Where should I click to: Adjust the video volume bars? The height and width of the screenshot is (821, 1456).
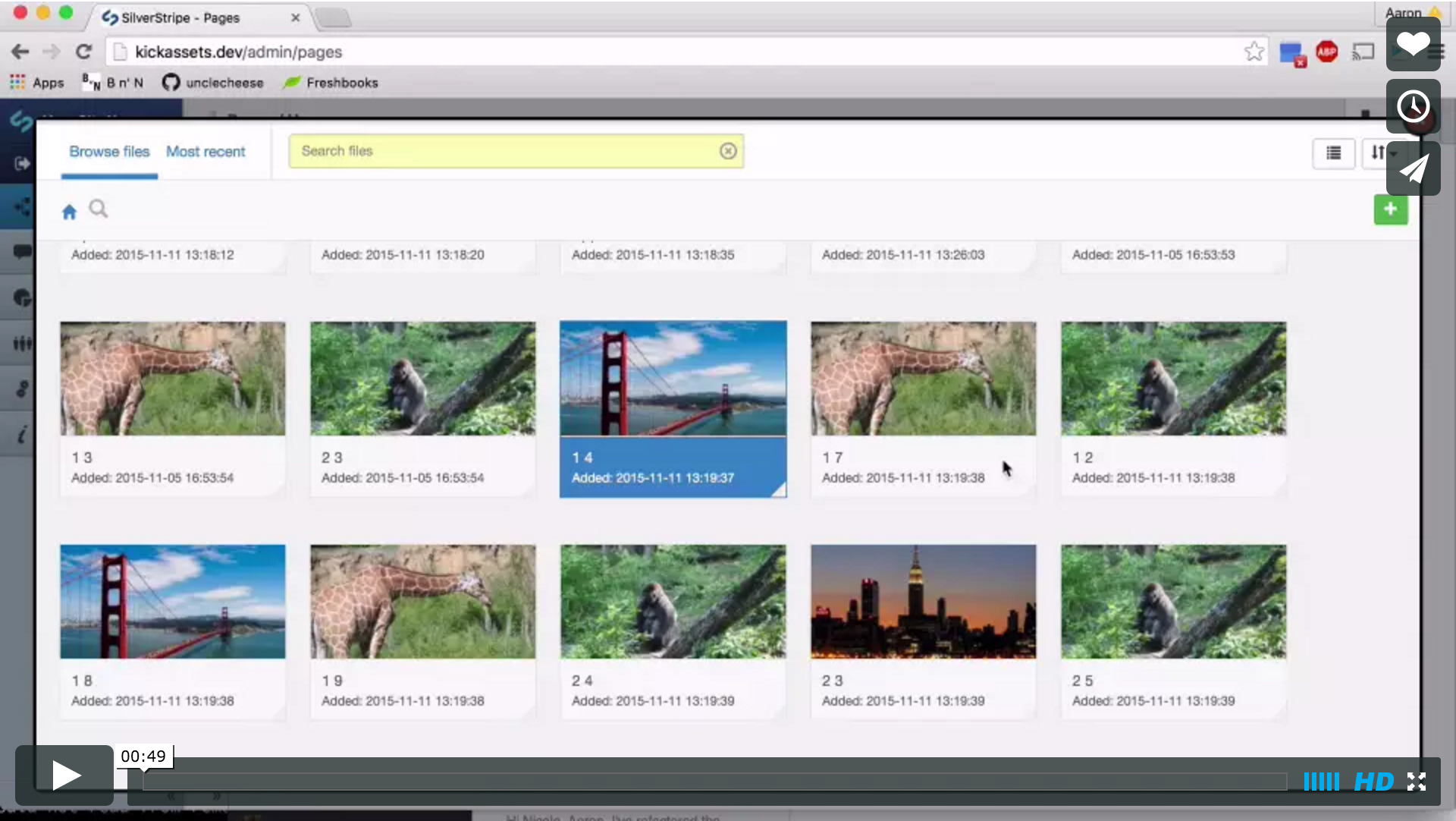[1321, 782]
